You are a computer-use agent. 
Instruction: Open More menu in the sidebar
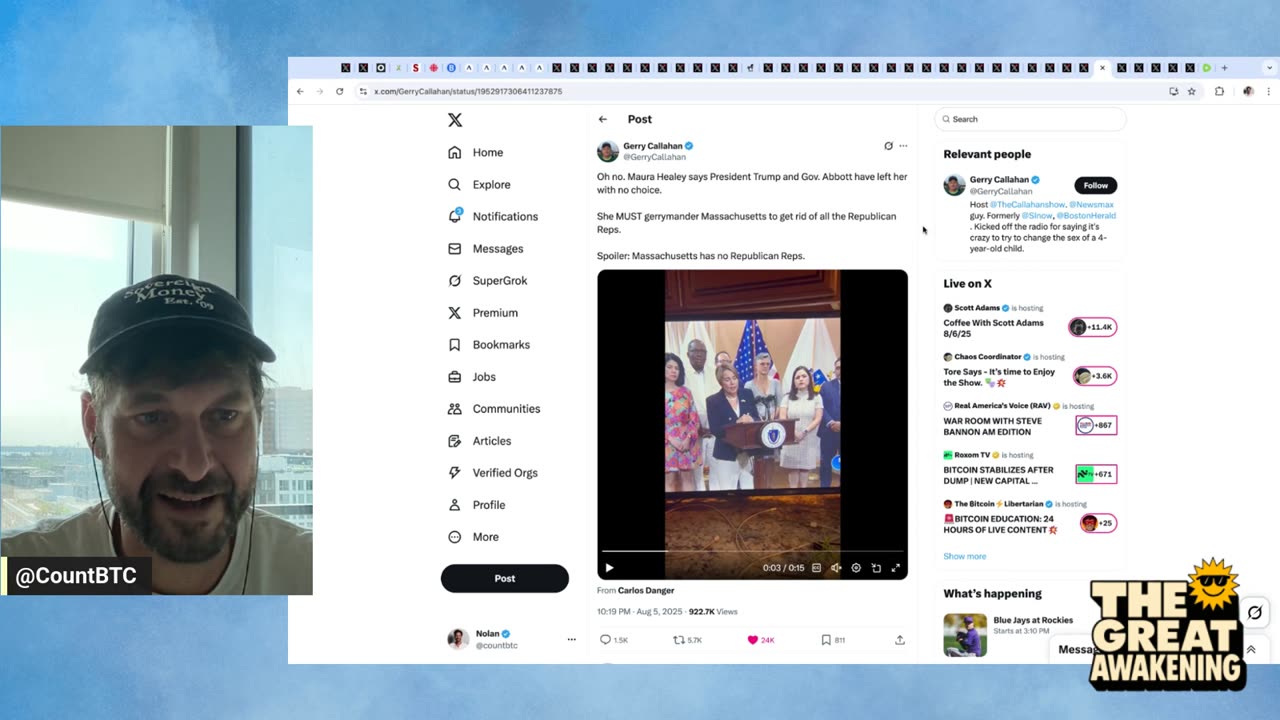[473, 536]
